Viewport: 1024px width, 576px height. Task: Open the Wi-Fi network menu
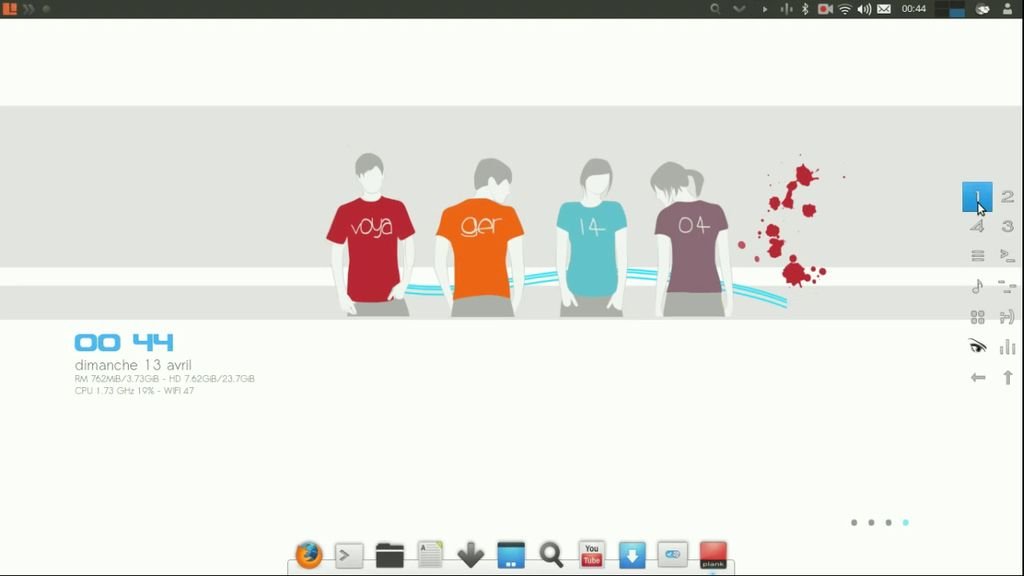[845, 9]
